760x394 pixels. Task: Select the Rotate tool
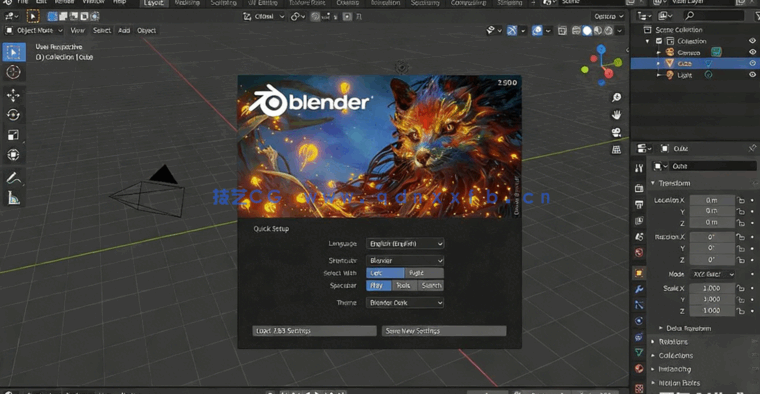pos(14,115)
